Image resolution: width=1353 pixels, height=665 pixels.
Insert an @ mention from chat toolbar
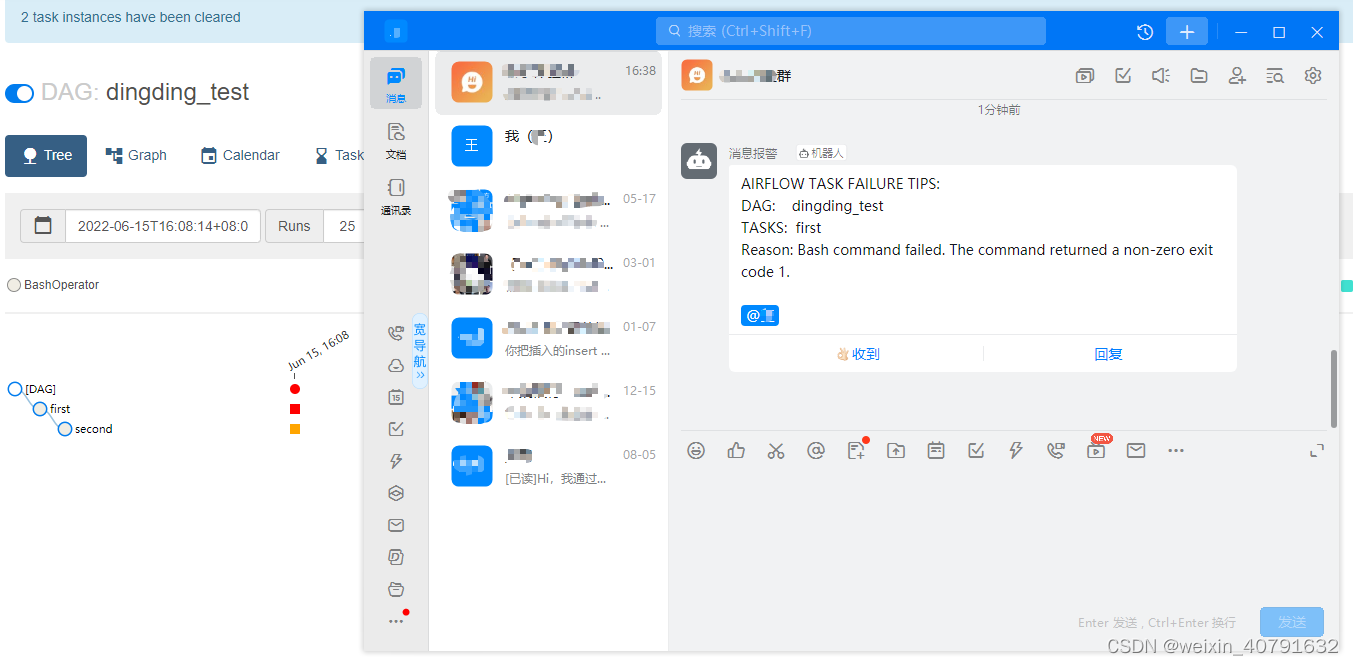[x=816, y=451]
